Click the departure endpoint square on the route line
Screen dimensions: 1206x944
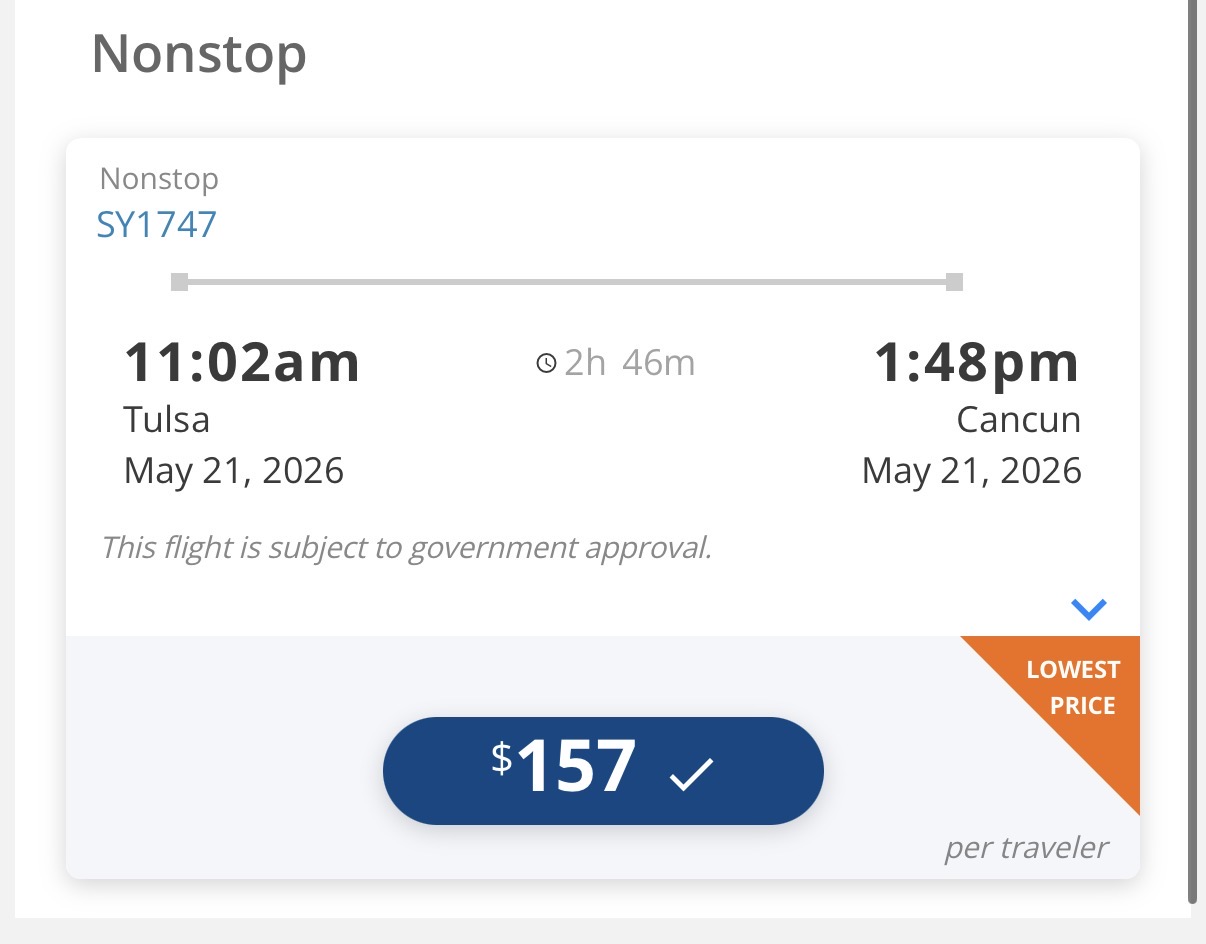tap(180, 282)
